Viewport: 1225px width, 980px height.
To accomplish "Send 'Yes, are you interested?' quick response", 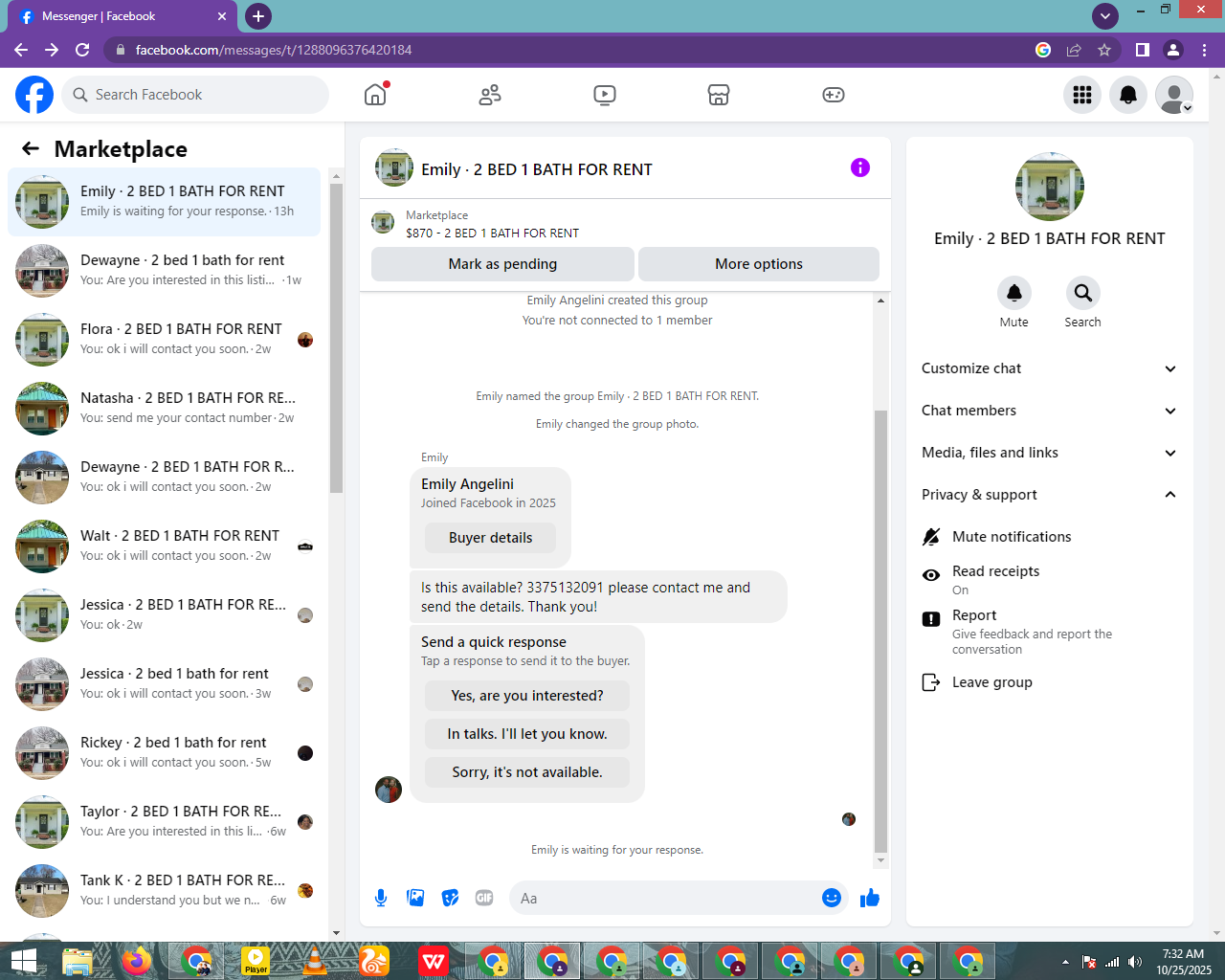I will click(x=527, y=696).
